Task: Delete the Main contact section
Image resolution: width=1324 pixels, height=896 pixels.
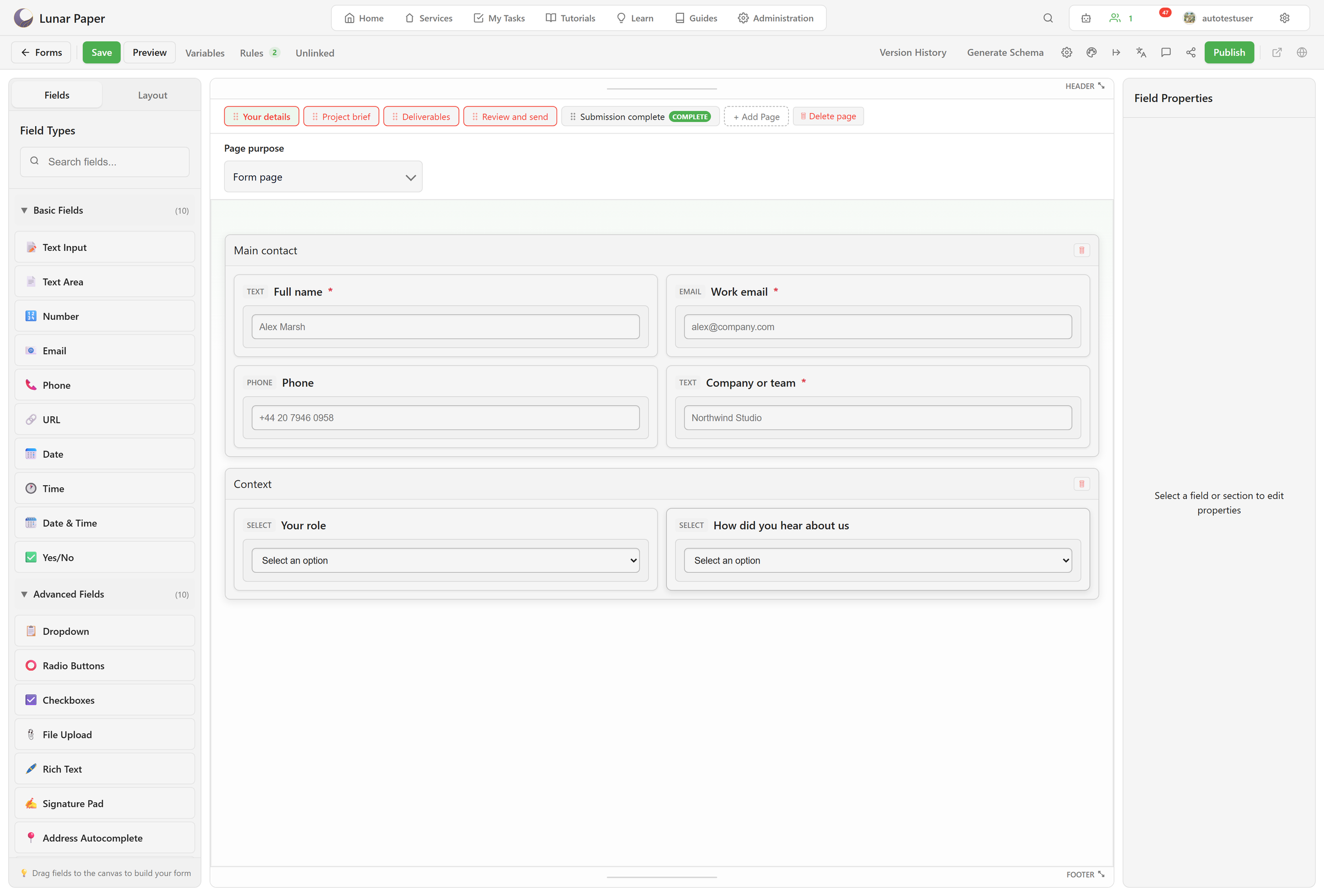Action: tap(1081, 250)
